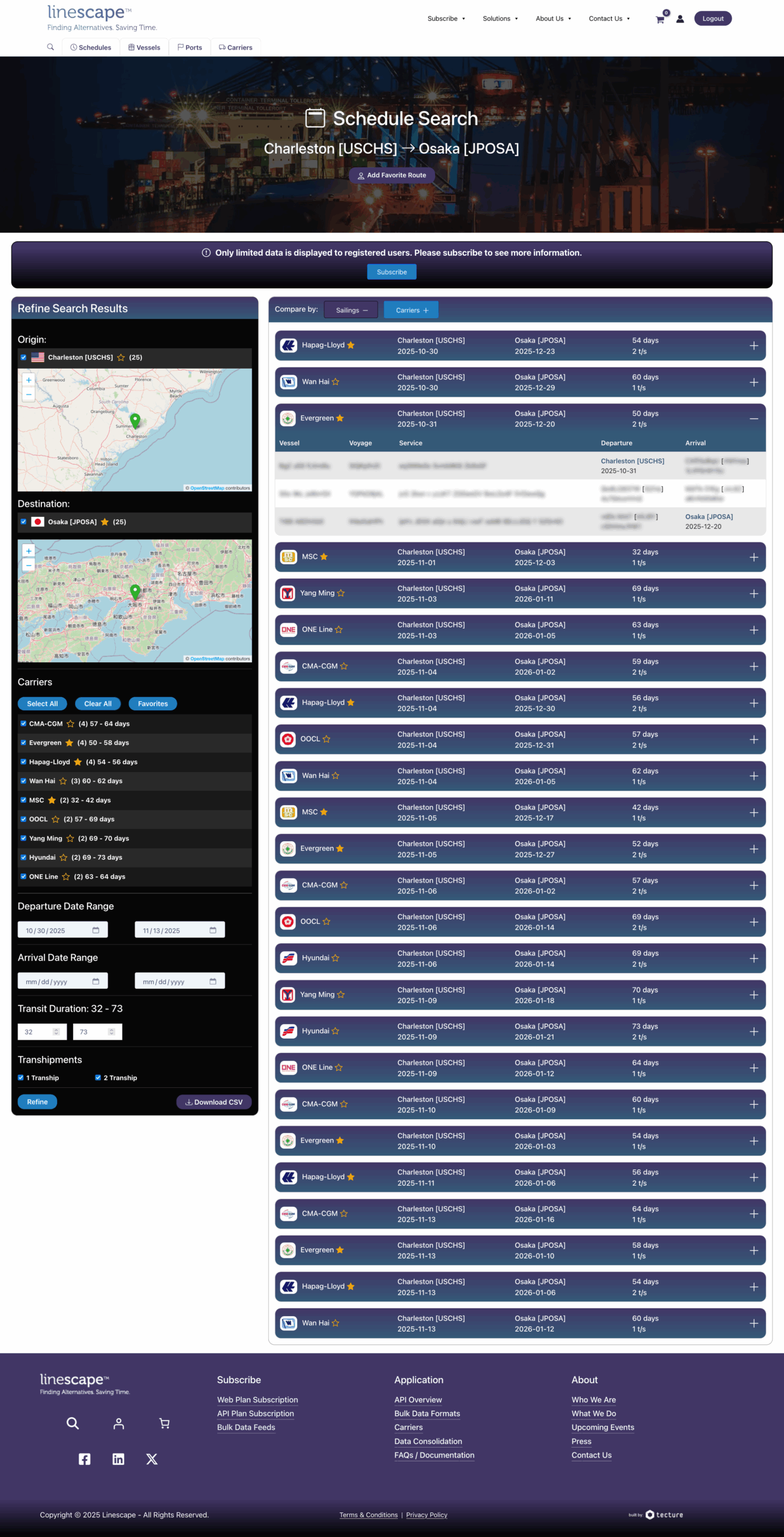Open the LinkedIn icon in the footer

coord(118,1459)
